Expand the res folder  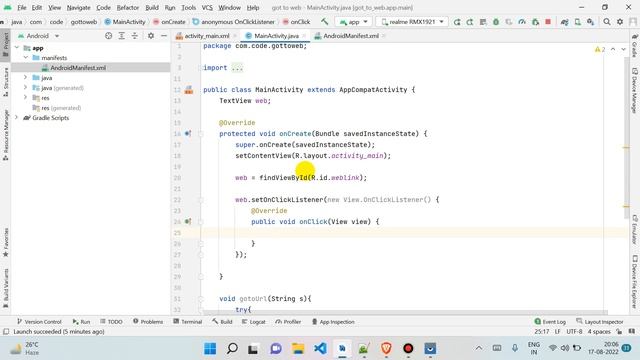(x=26, y=98)
